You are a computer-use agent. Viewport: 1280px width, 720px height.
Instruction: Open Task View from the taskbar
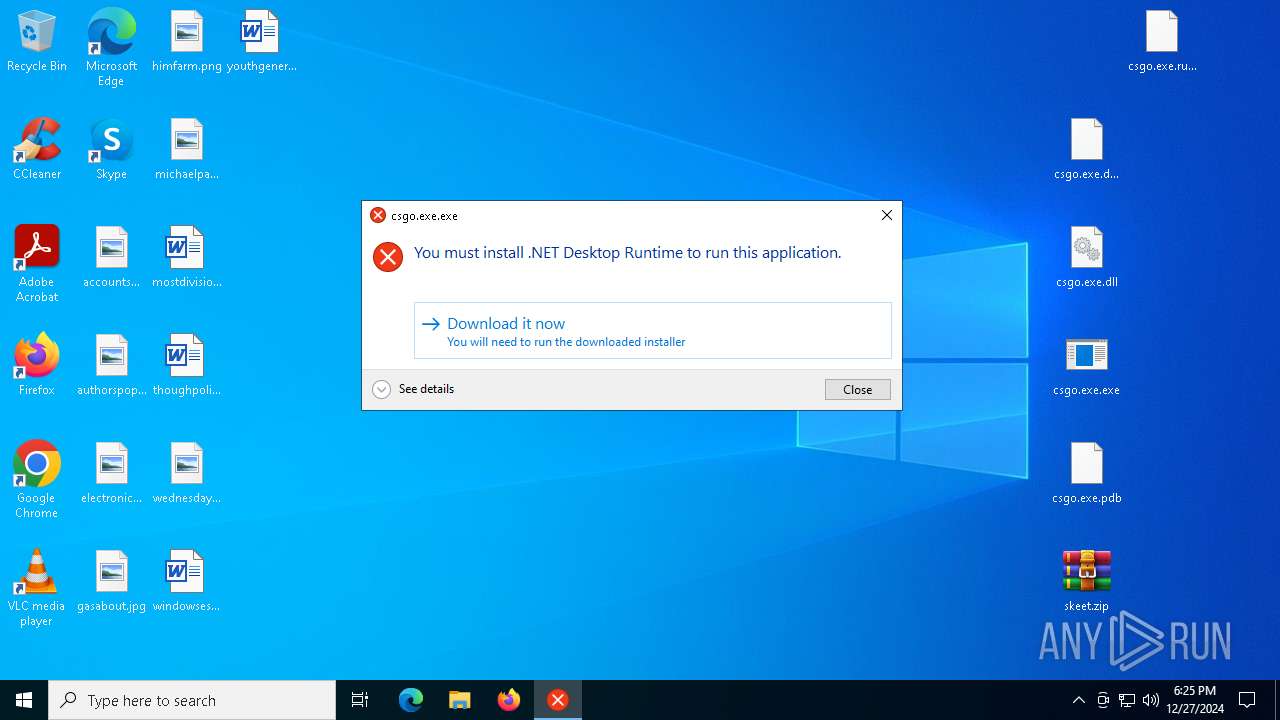(x=360, y=700)
